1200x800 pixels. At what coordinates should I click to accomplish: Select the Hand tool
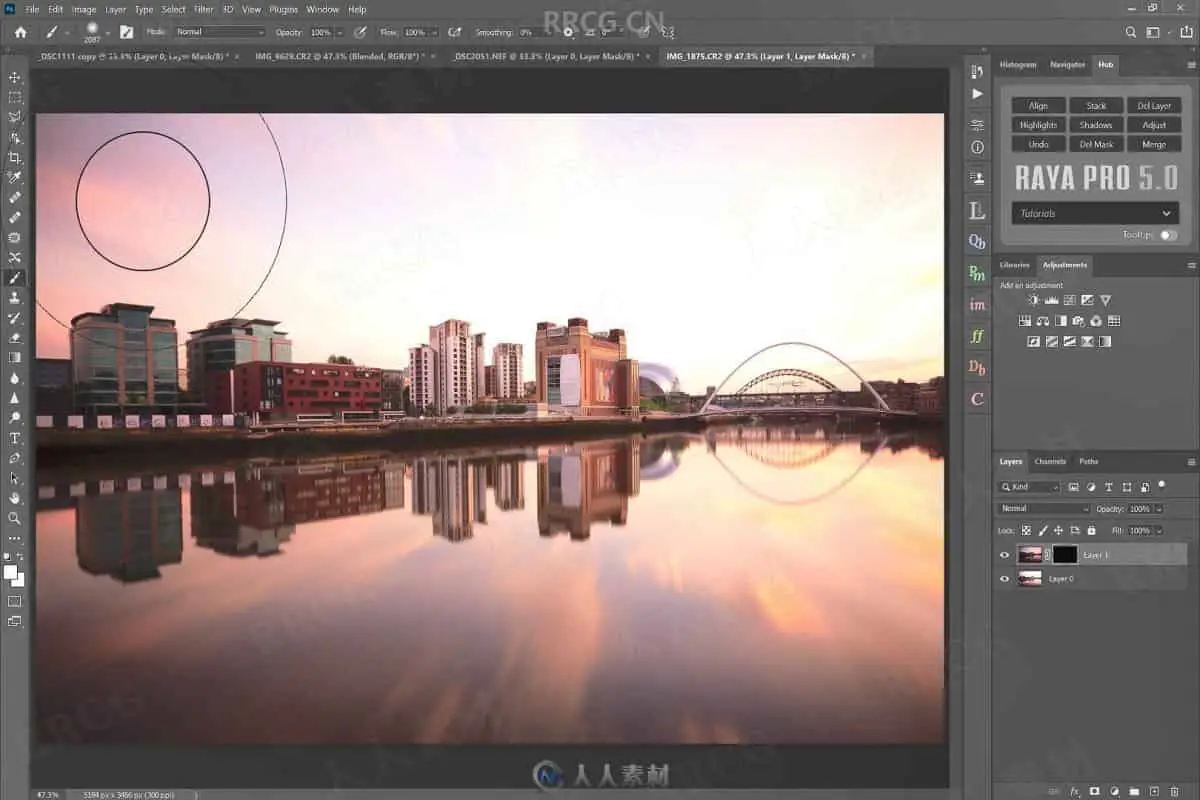[15, 497]
